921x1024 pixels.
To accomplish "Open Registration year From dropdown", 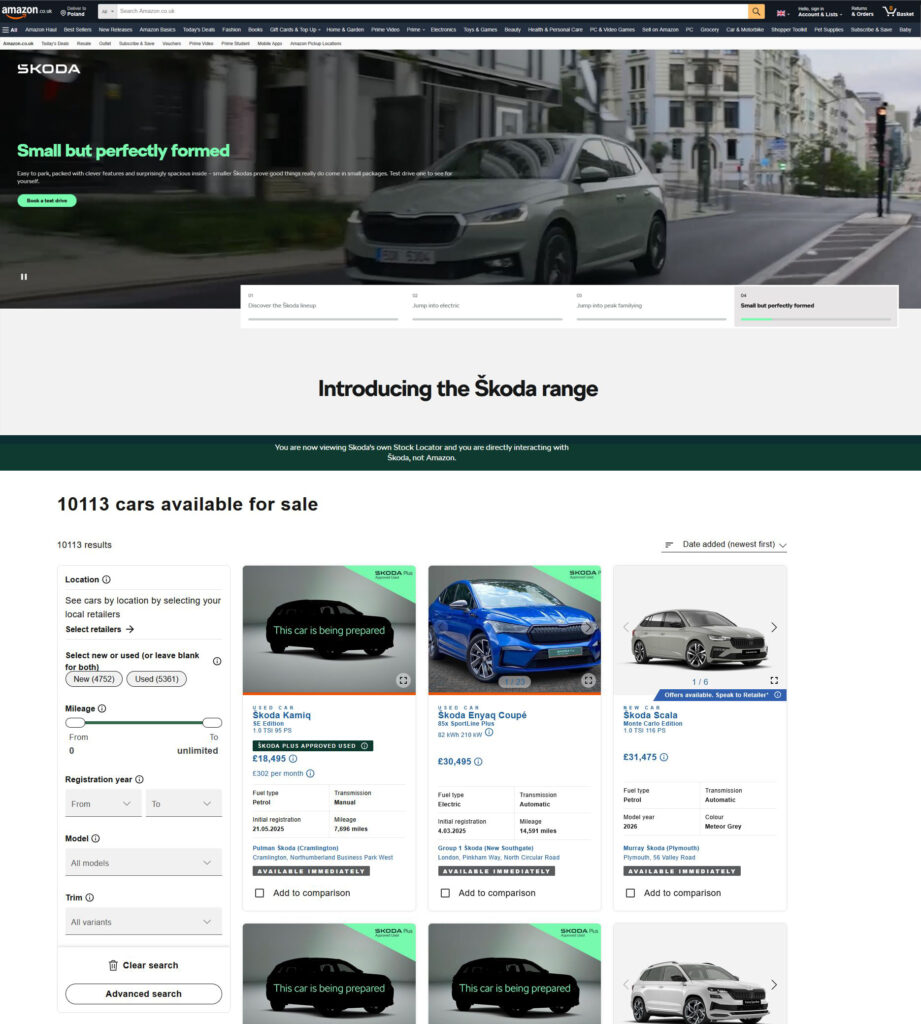I will coord(103,803).
